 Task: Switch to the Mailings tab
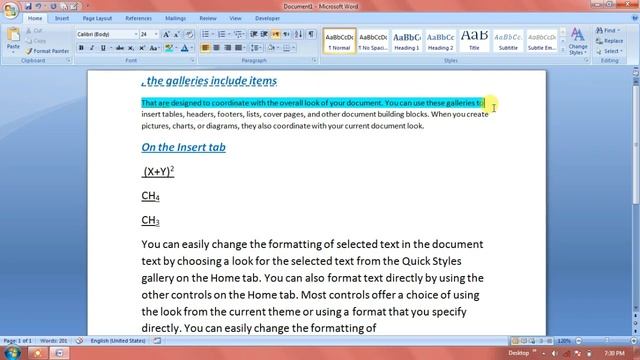click(x=176, y=18)
